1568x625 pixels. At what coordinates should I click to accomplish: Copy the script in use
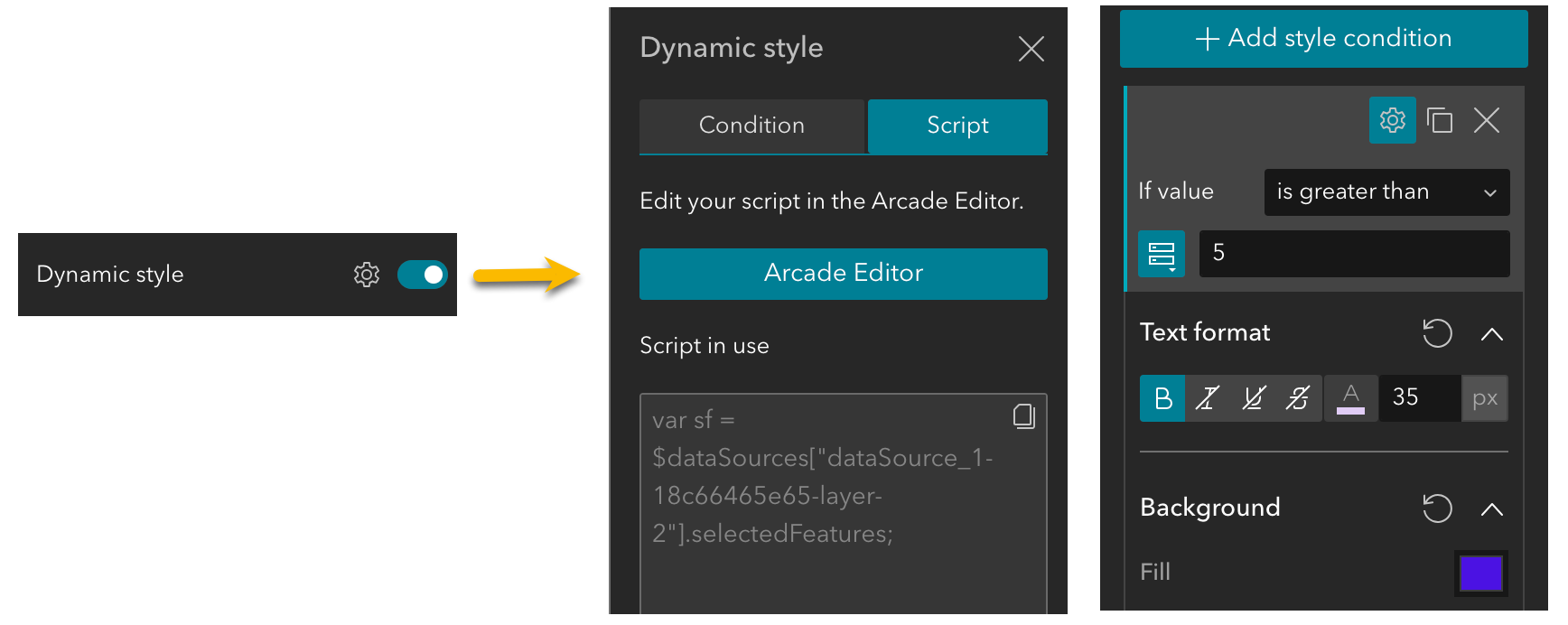[1023, 416]
